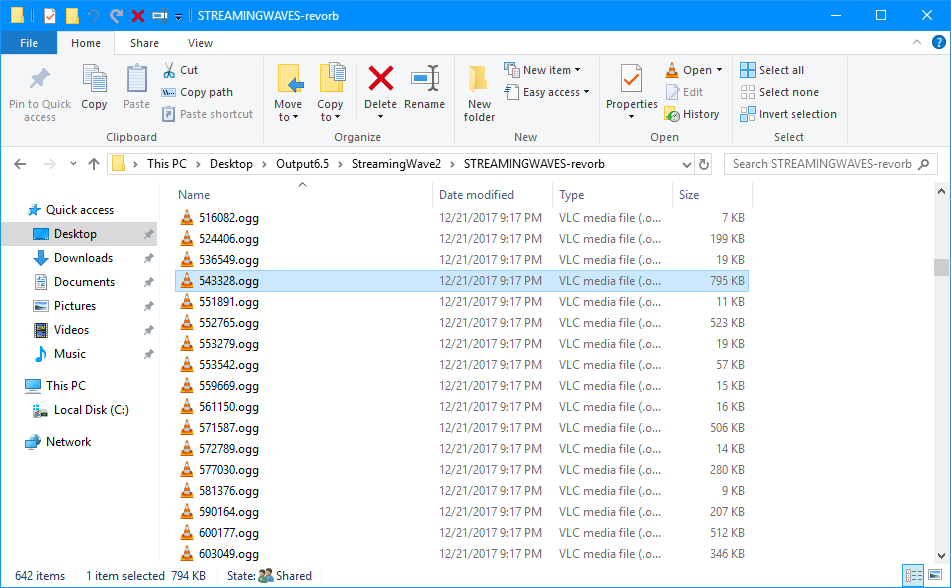Click Select all button
This screenshot has height=588, width=951.
[772, 70]
